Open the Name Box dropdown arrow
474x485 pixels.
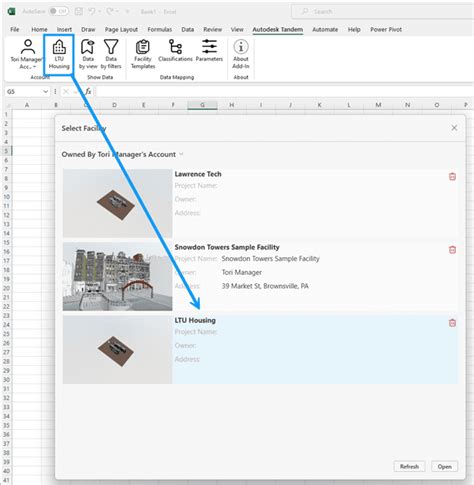(x=45, y=91)
